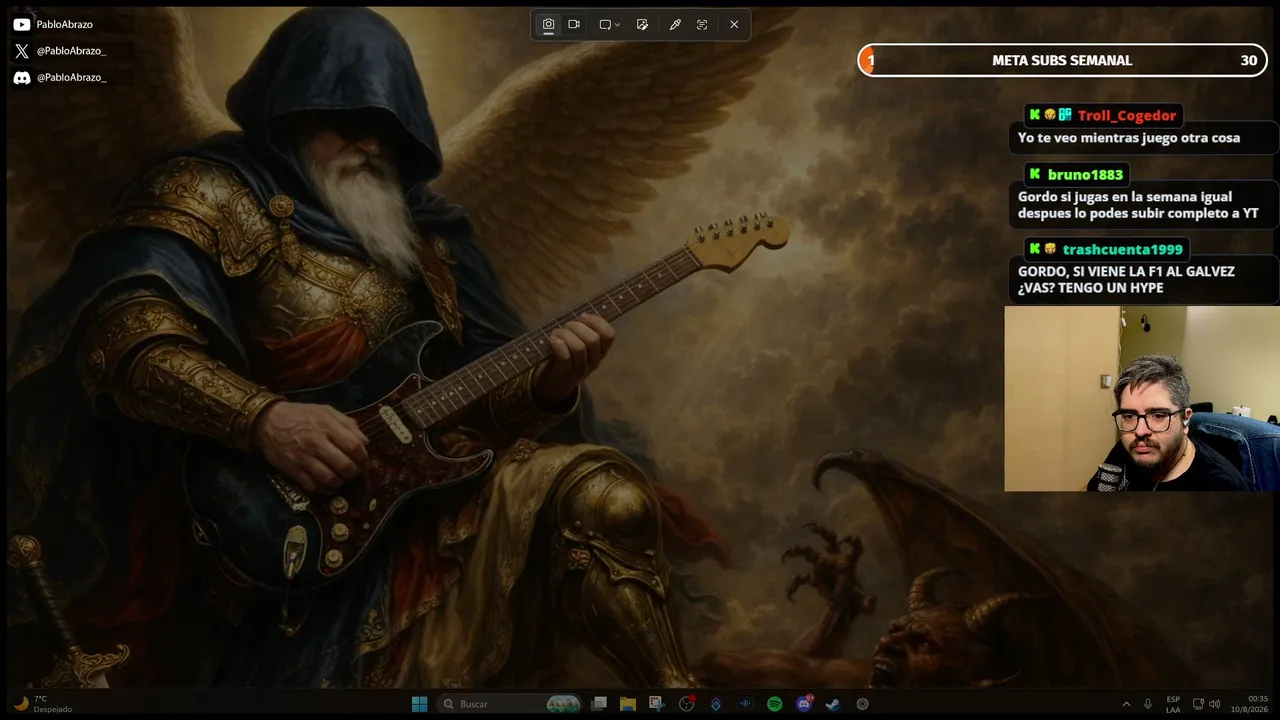Screen dimensions: 1280x720
Task: Close the snipping toolbar overlay
Action: 734,25
